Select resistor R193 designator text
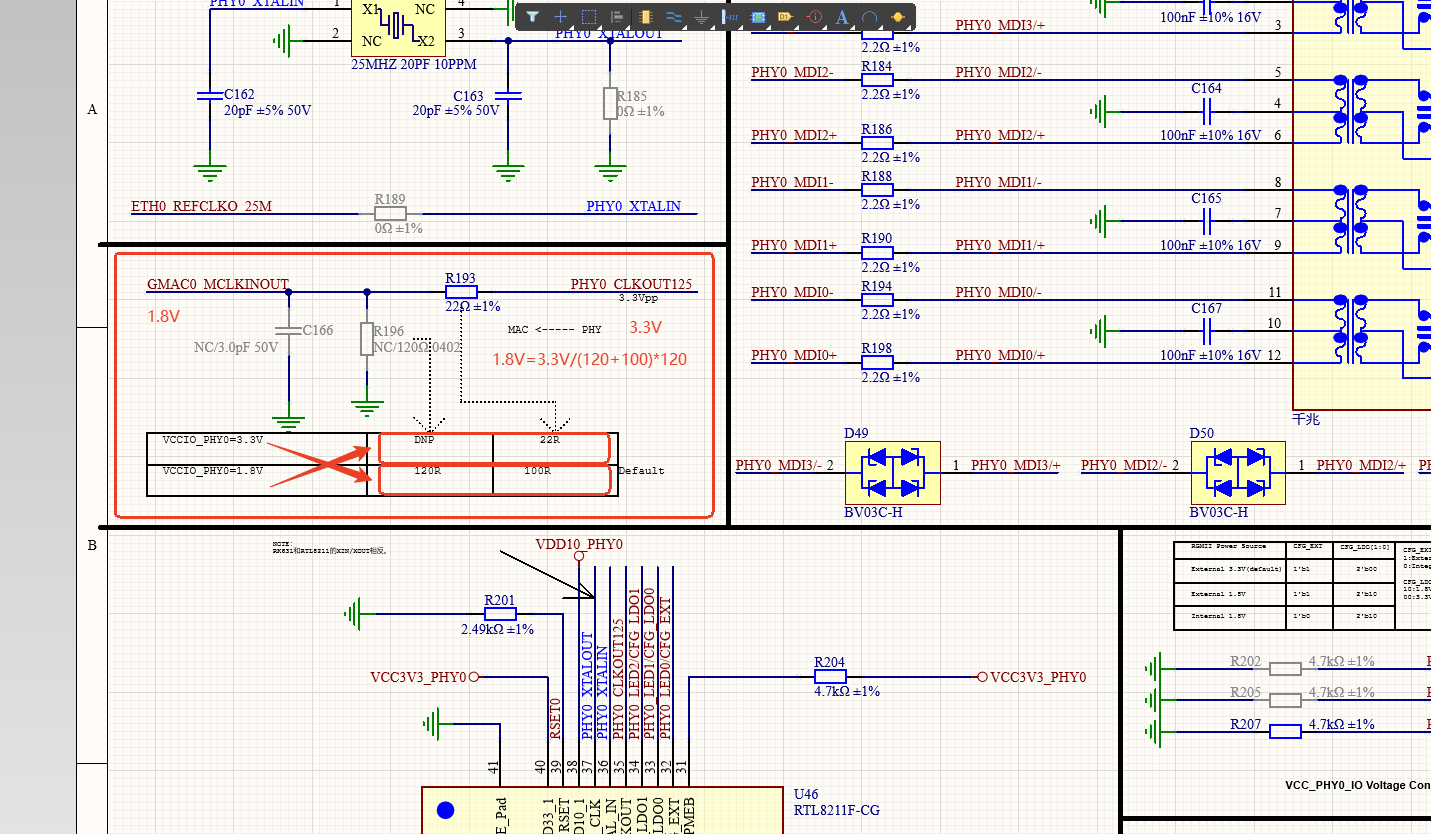This screenshot has height=834, width=1431. point(460,279)
